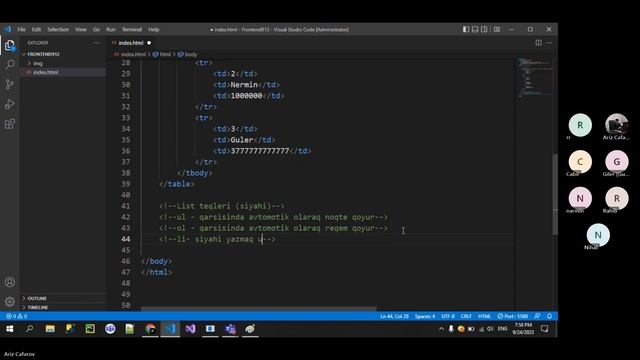
Task: Open the File menu
Action: (21, 29)
